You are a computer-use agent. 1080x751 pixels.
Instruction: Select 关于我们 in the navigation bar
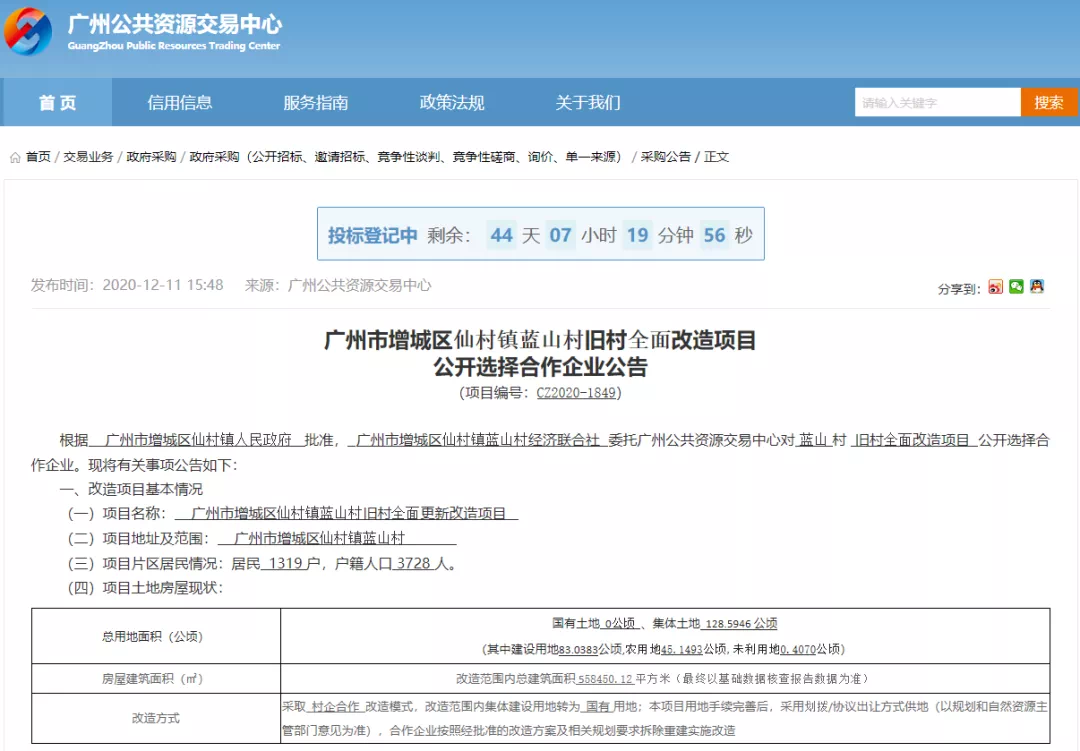[x=588, y=102]
